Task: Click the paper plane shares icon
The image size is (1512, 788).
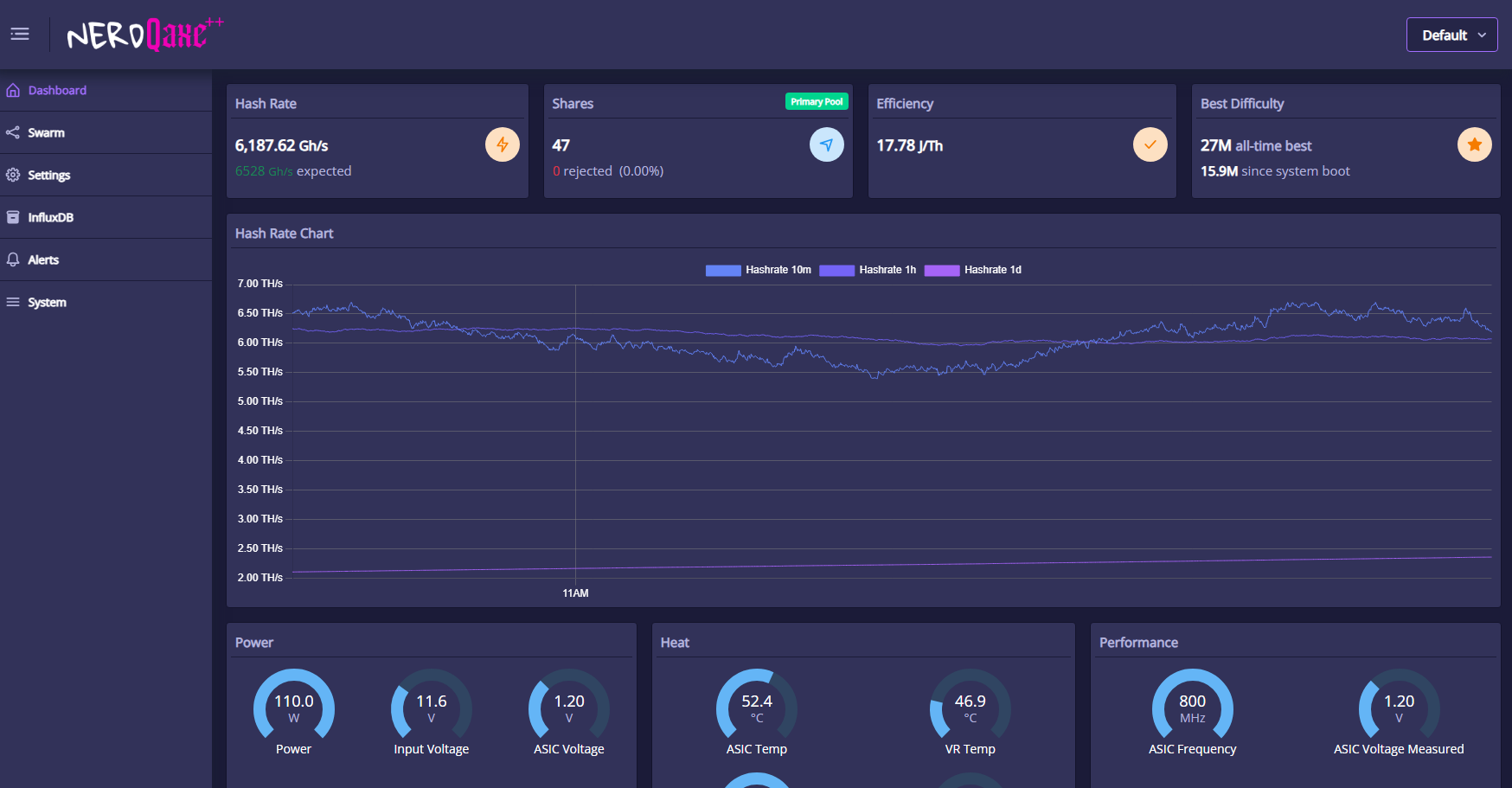Action: pos(826,144)
